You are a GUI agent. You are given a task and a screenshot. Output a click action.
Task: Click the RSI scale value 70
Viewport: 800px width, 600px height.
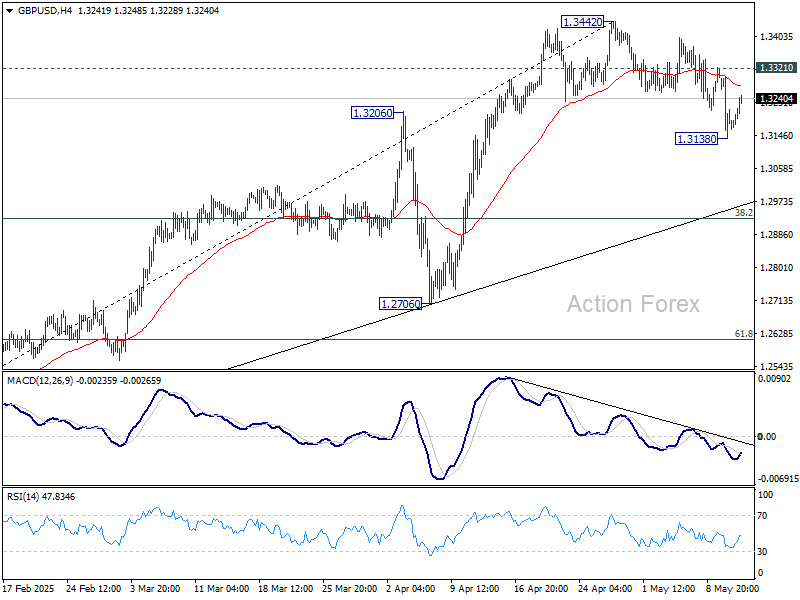[762, 516]
